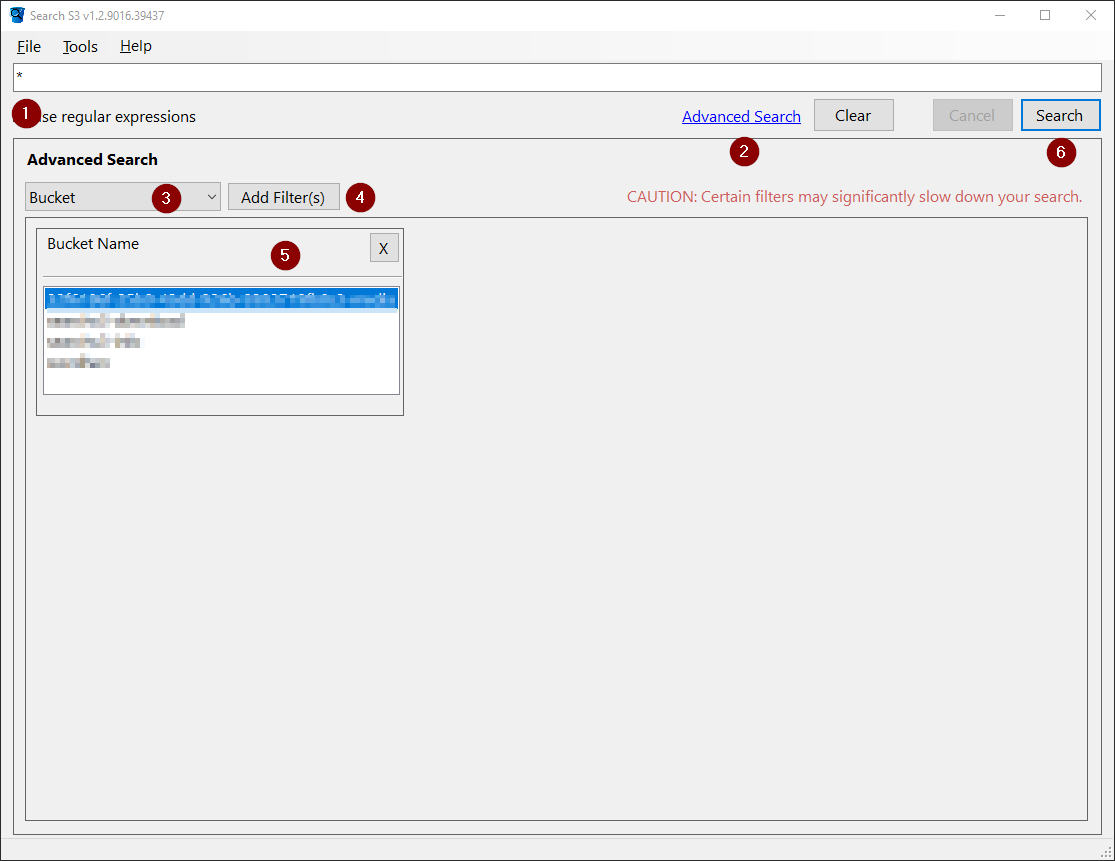Click the Advanced Search link

pos(741,116)
